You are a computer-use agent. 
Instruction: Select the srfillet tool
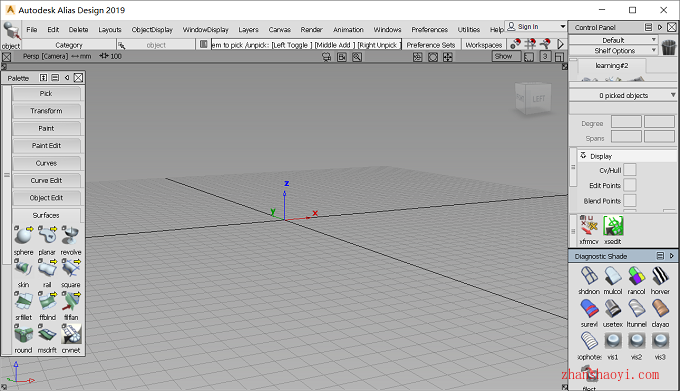(23, 301)
